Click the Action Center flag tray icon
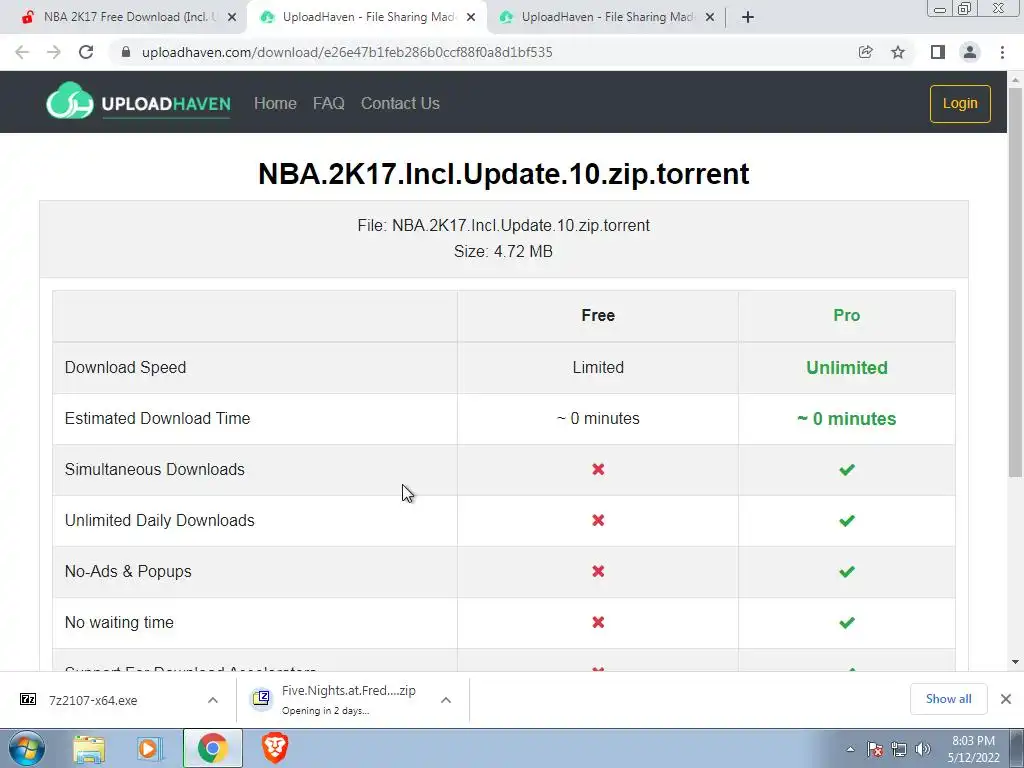This screenshot has width=1024, height=768. pyautogui.click(x=875, y=749)
